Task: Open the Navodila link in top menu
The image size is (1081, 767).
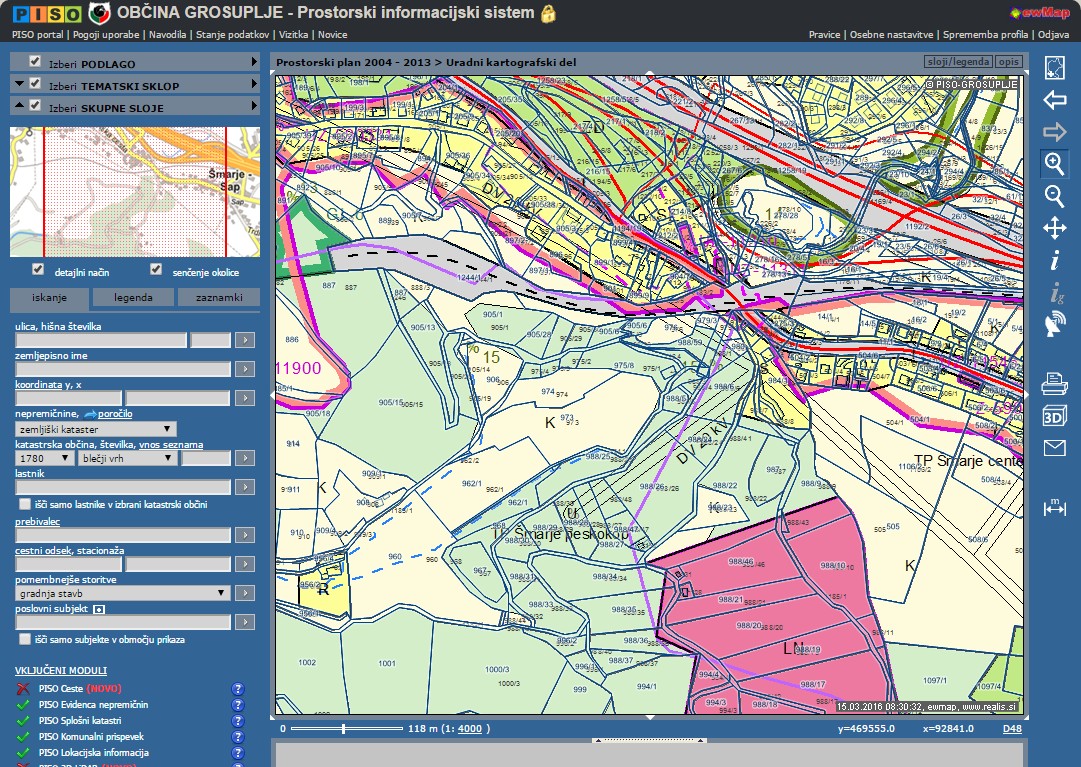Action: (168, 34)
